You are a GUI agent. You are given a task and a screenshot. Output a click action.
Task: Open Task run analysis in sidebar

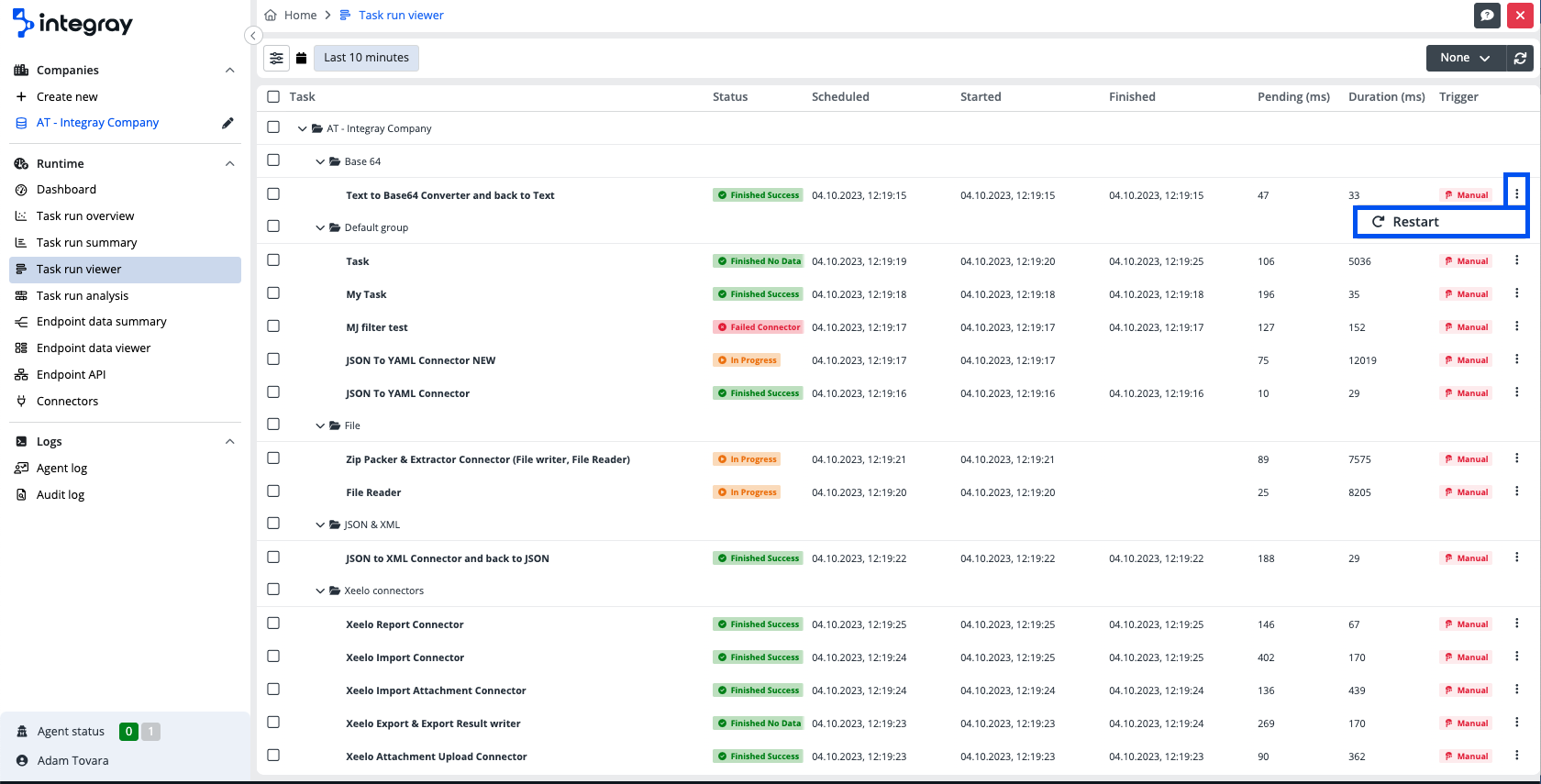83,295
